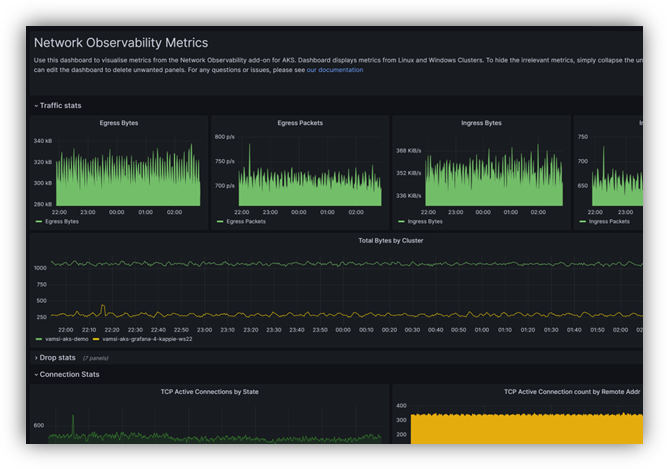Click the 368 KiB/s axis label
The image size is (667, 469).
coord(408,151)
